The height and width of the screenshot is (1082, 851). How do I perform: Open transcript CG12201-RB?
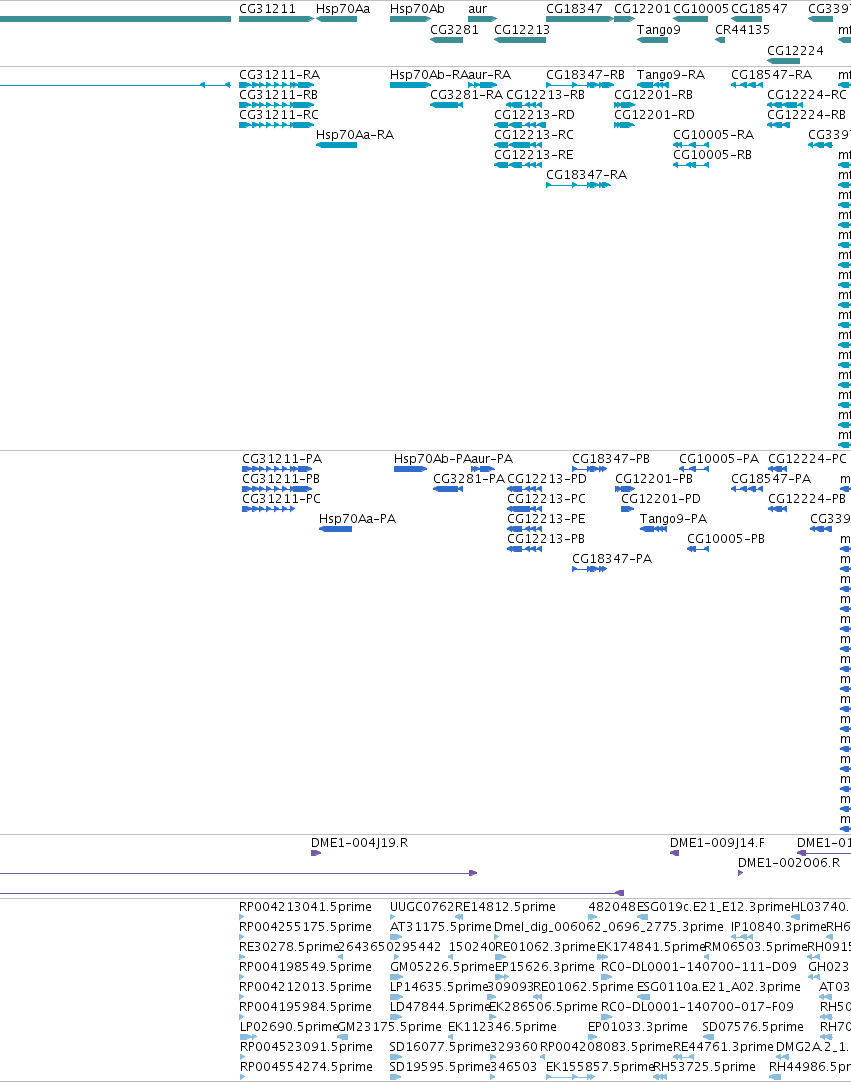pos(654,95)
